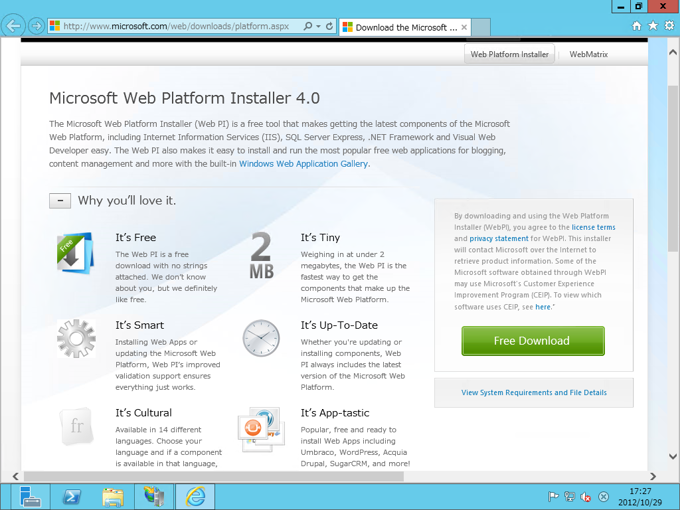Go back using the browser Back arrow
Image resolution: width=680 pixels, height=510 pixels.
click(x=13, y=26)
